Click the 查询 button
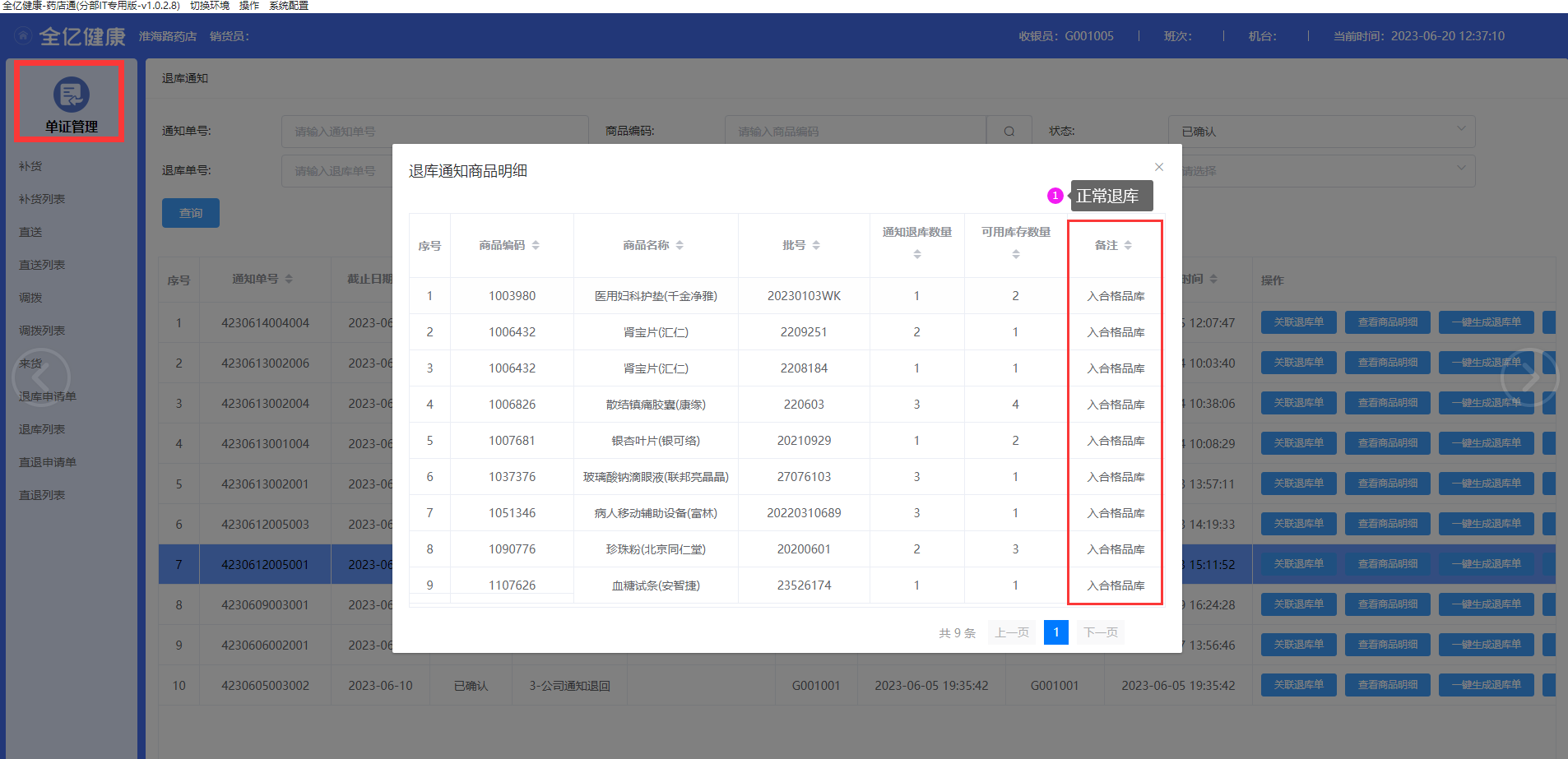The width and height of the screenshot is (1568, 759). coord(191,213)
